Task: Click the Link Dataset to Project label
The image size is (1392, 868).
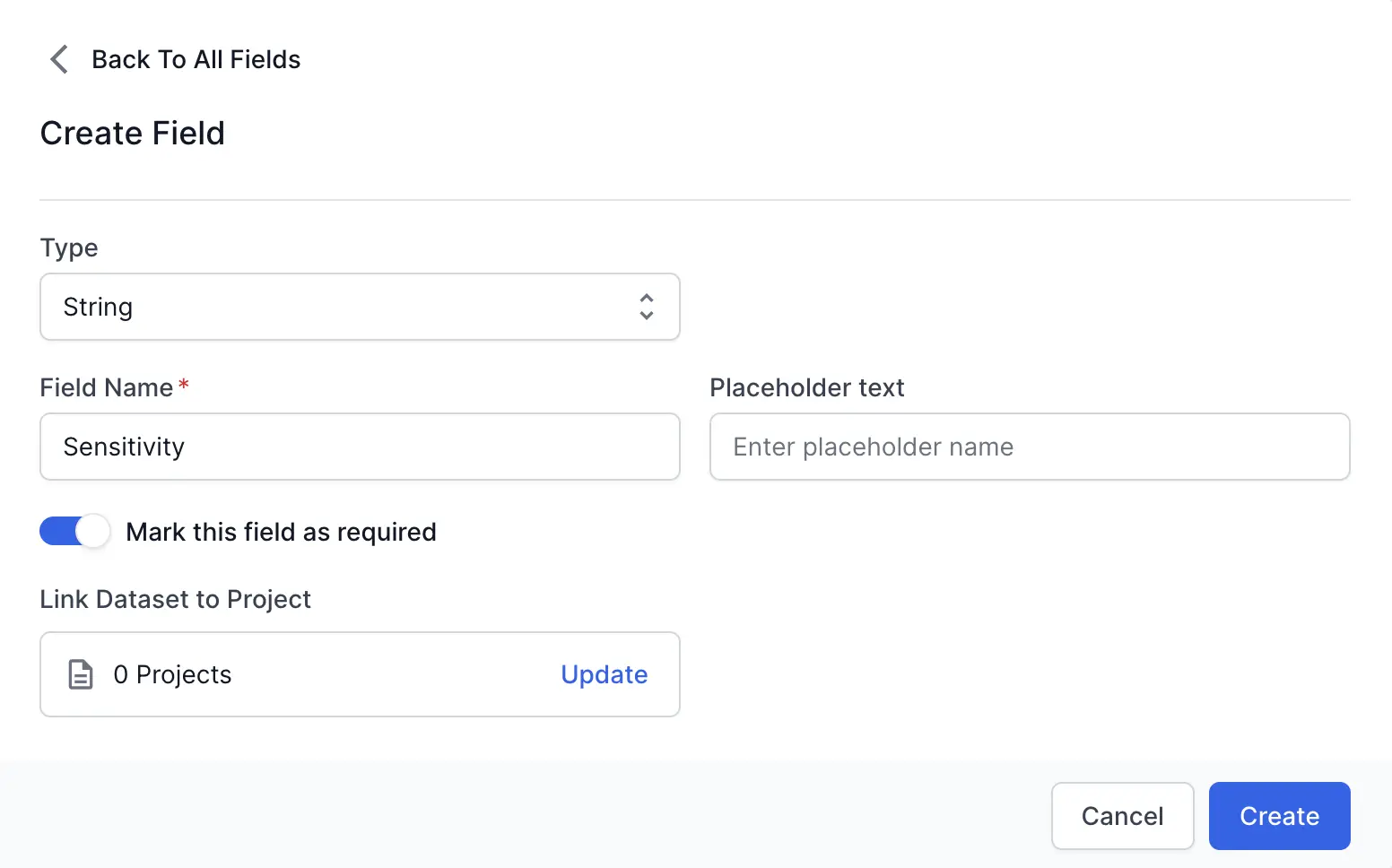Action: coord(175,599)
